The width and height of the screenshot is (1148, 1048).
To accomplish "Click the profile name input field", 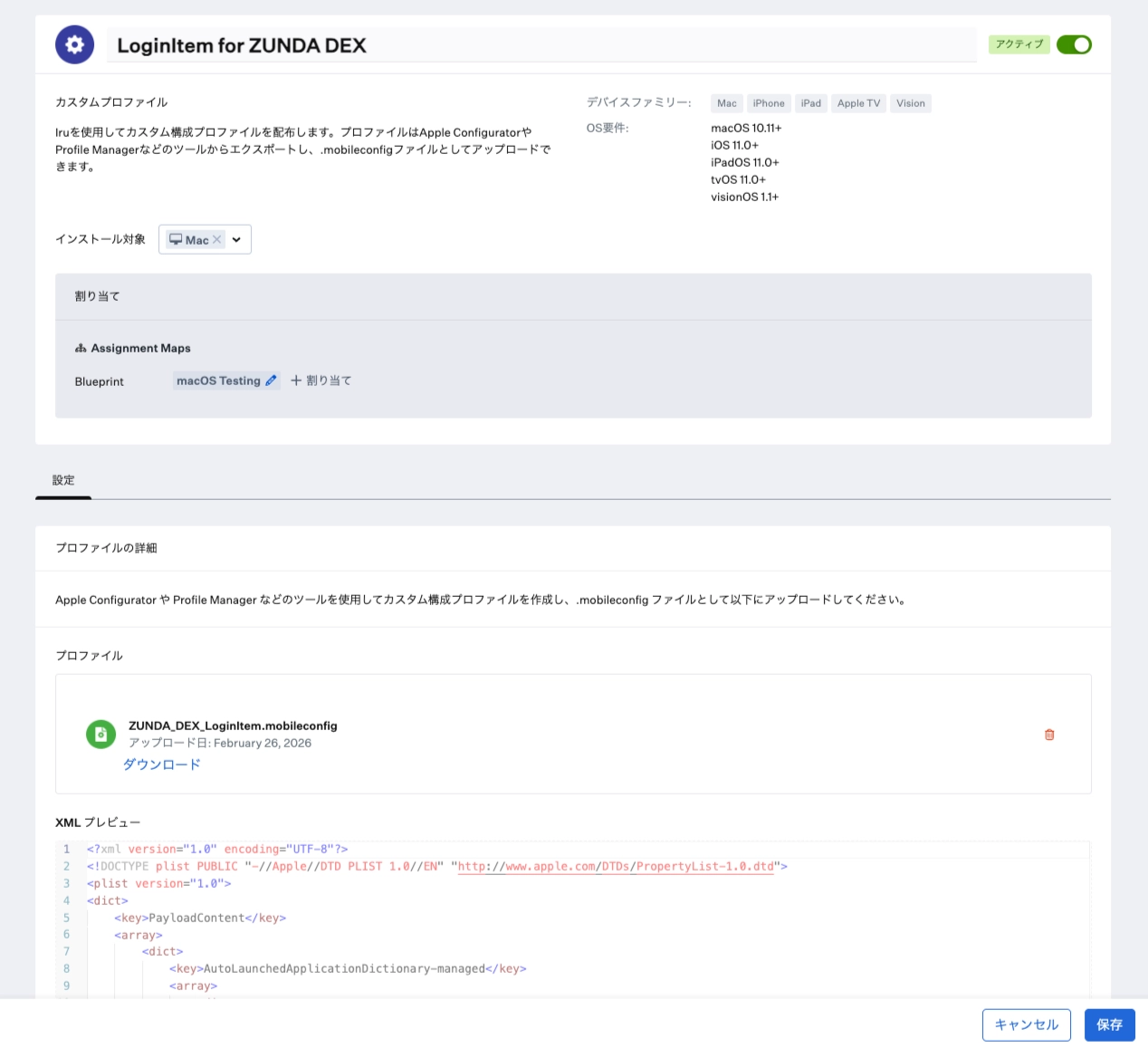I will (x=541, y=45).
